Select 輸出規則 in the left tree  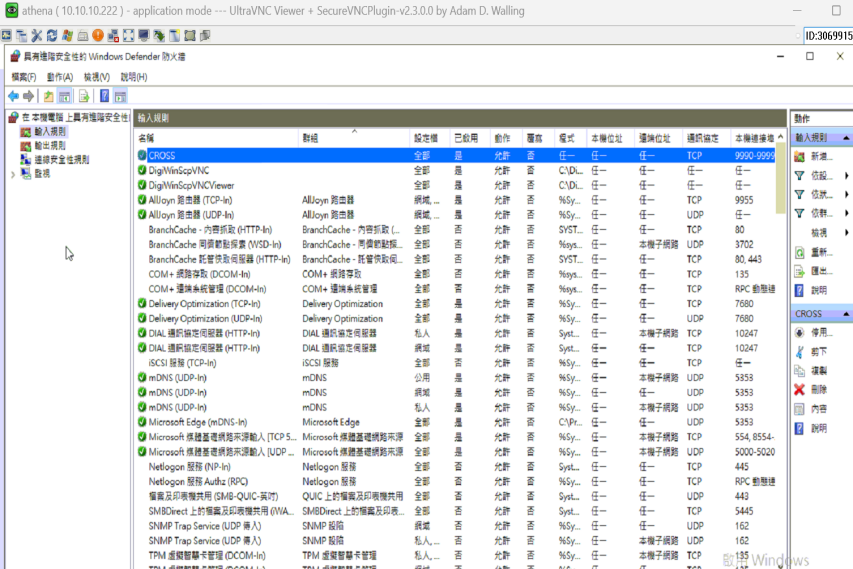[50, 146]
